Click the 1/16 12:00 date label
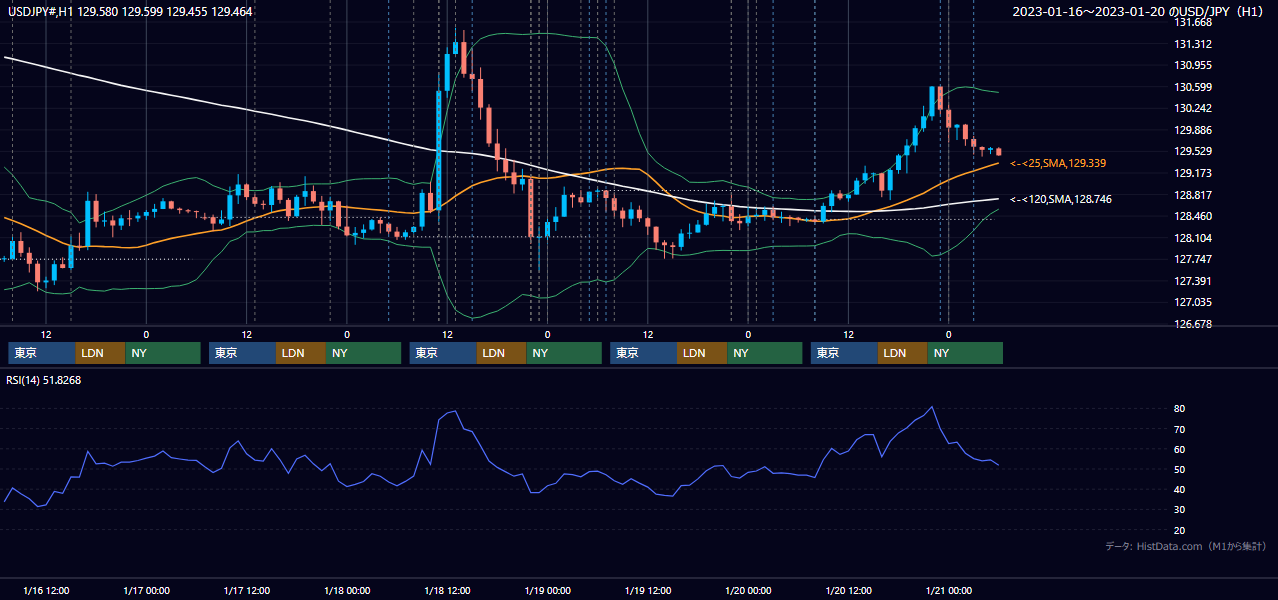 click(46, 591)
